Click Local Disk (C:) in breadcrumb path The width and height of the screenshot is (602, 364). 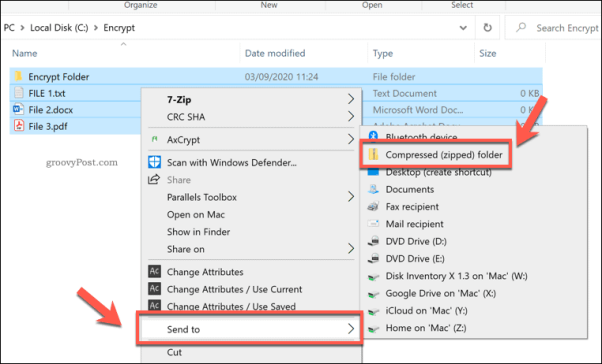click(x=59, y=28)
